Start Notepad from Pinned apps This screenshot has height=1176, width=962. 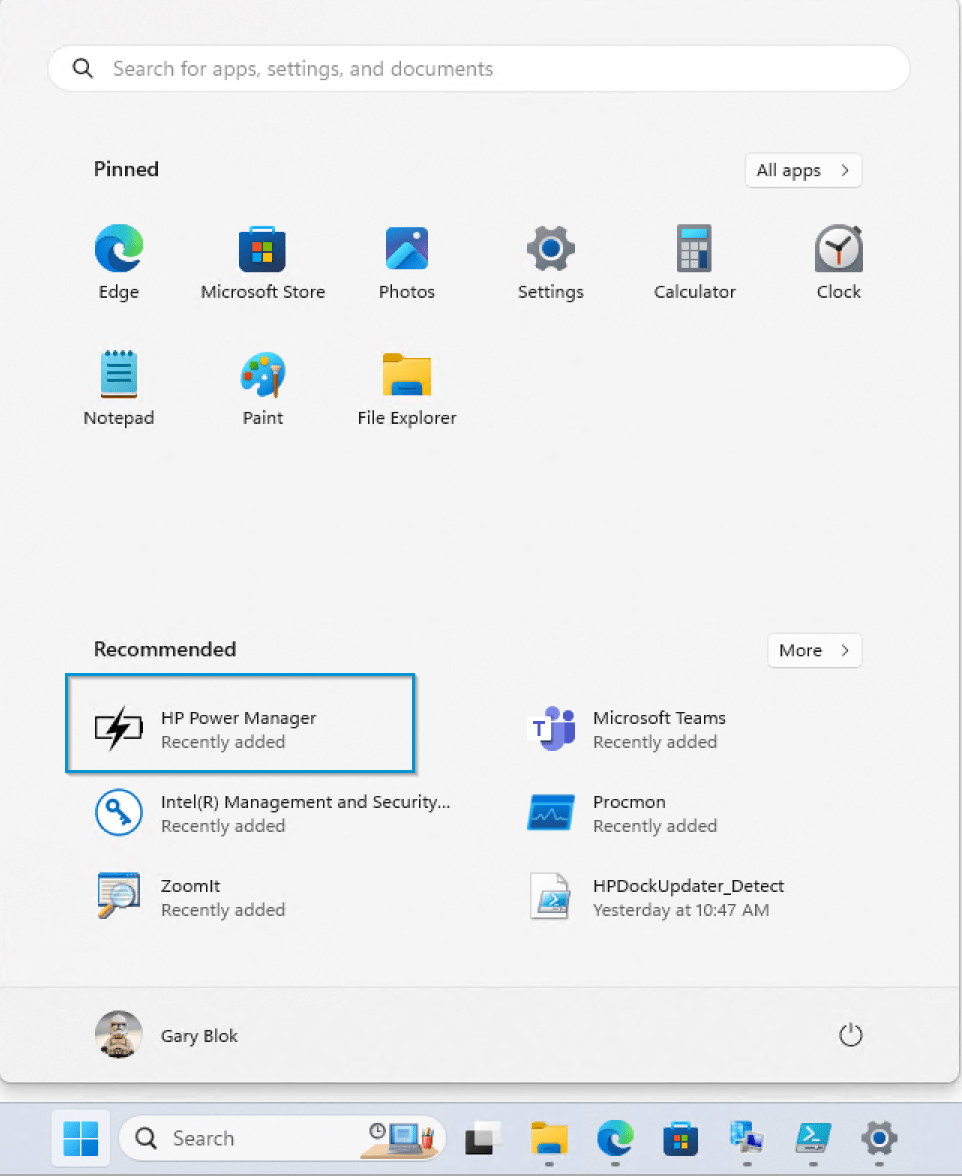pos(118,385)
